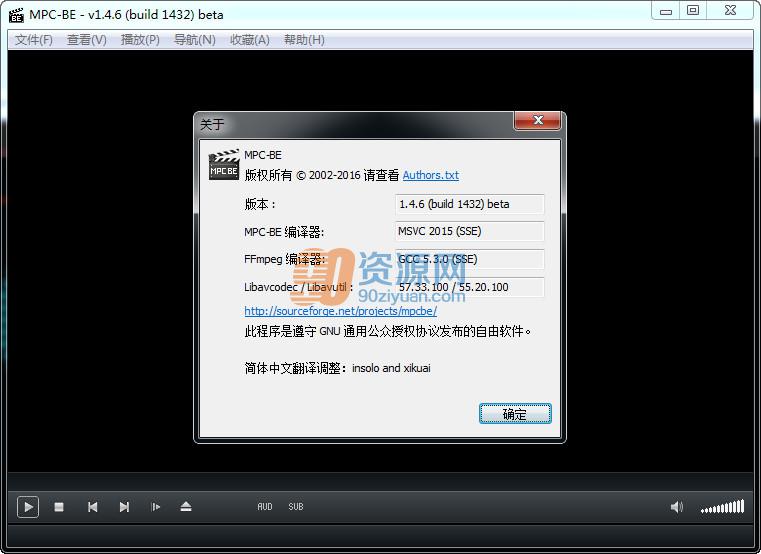This screenshot has width=761, height=554.
Task: Select audio track via AUD button
Action: (265, 506)
